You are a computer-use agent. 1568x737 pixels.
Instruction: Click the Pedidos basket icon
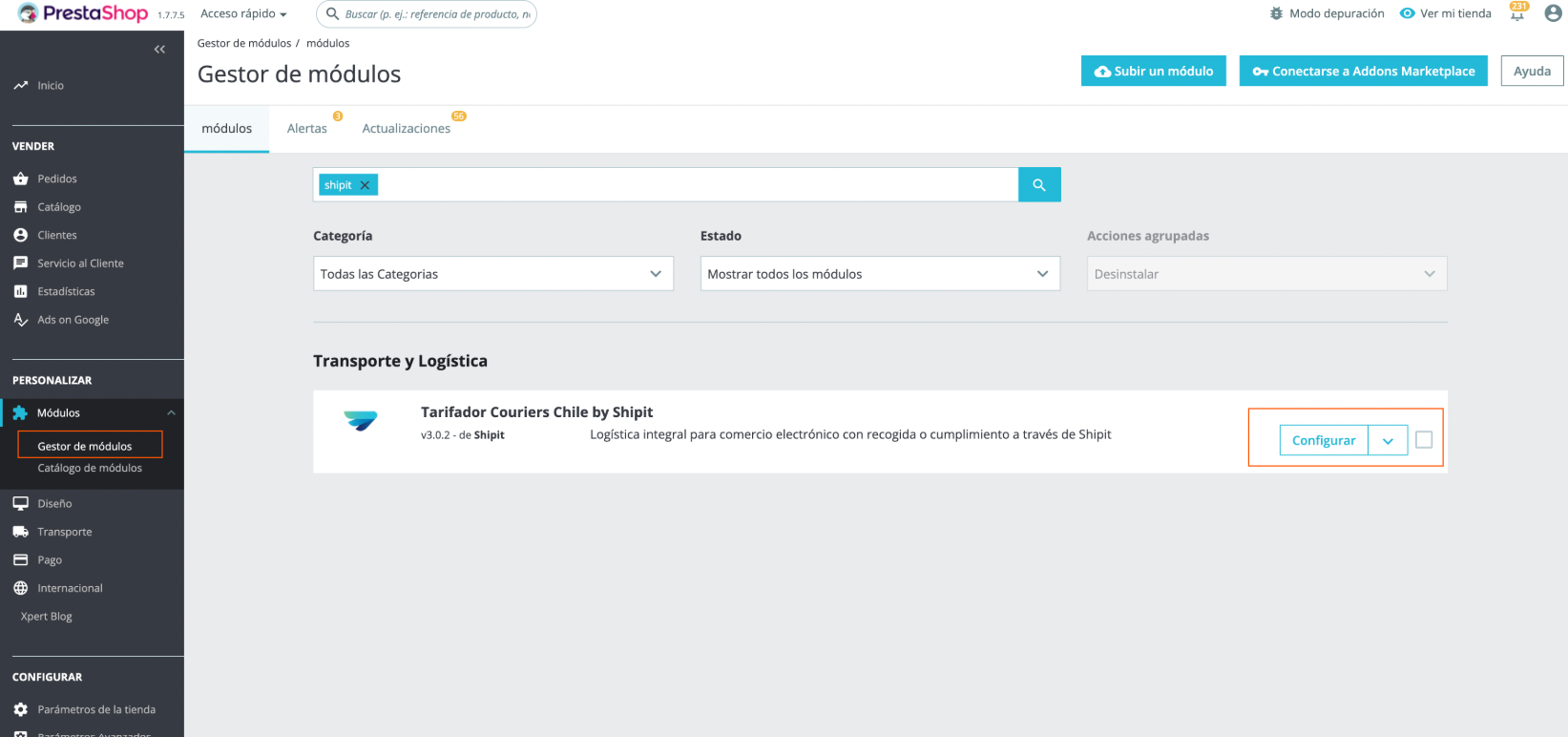pos(21,179)
